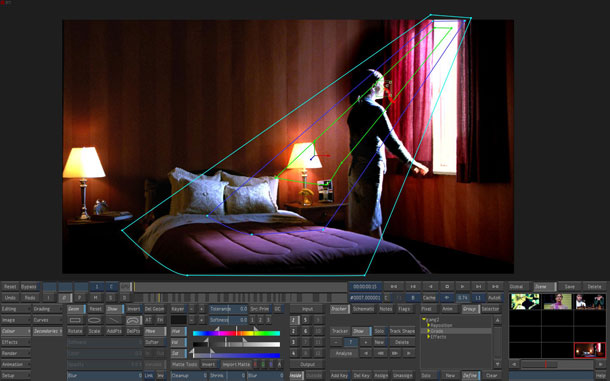The width and height of the screenshot is (610, 381).
Task: Click the Track Shape button
Action: 402,331
